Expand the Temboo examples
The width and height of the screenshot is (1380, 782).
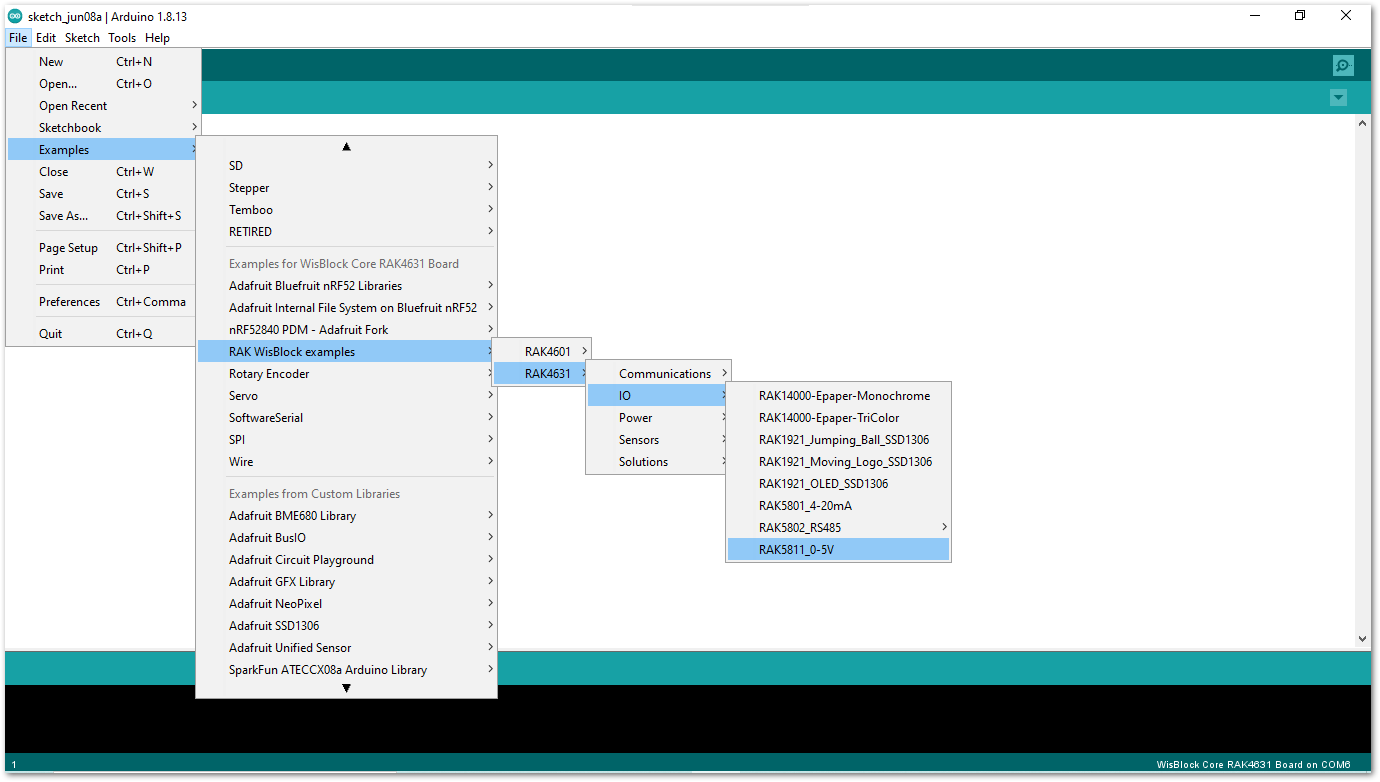[x=346, y=210]
